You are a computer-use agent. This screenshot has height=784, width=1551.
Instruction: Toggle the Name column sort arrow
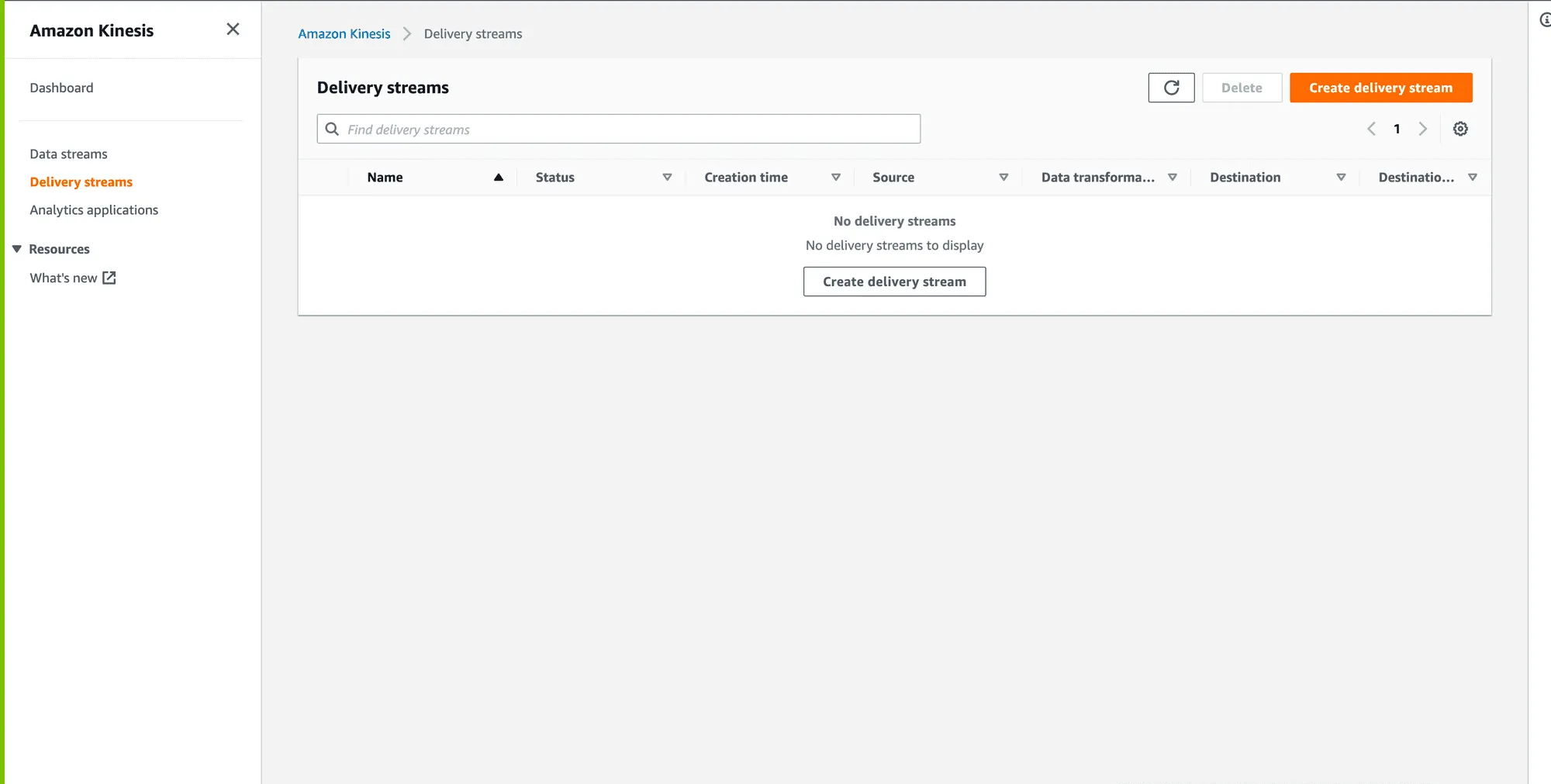point(499,177)
